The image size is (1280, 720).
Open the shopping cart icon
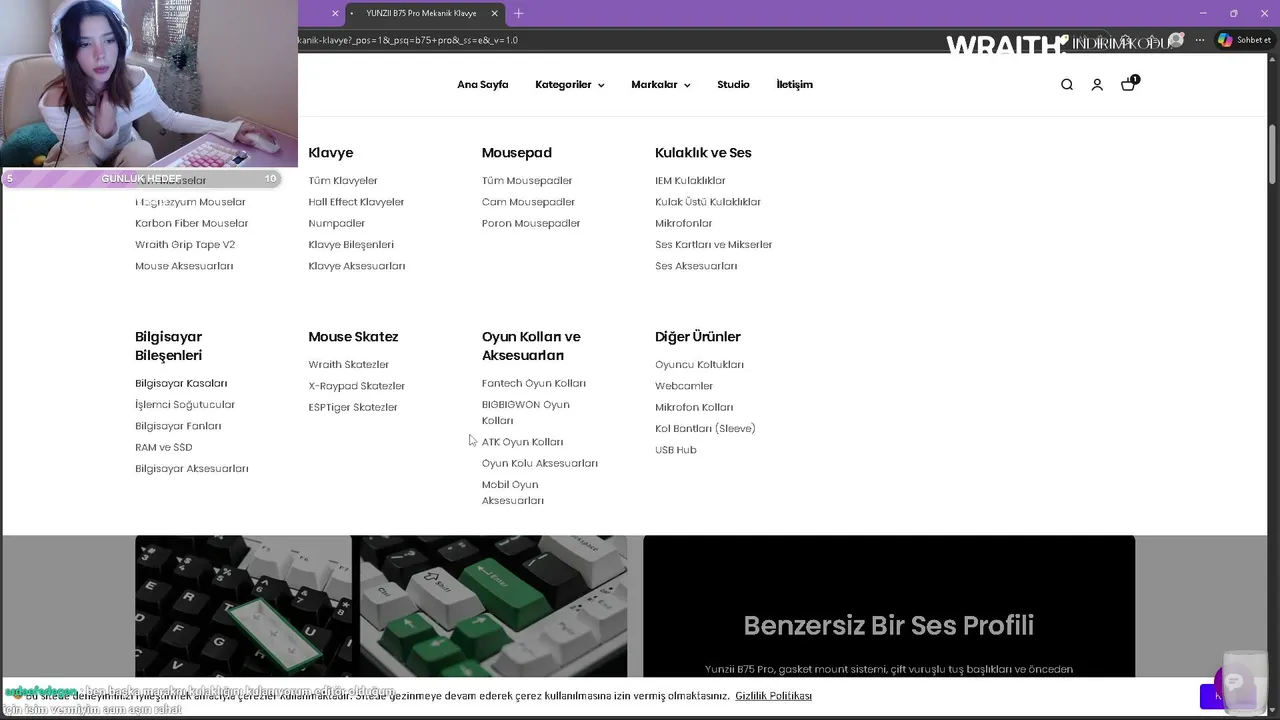(1129, 84)
